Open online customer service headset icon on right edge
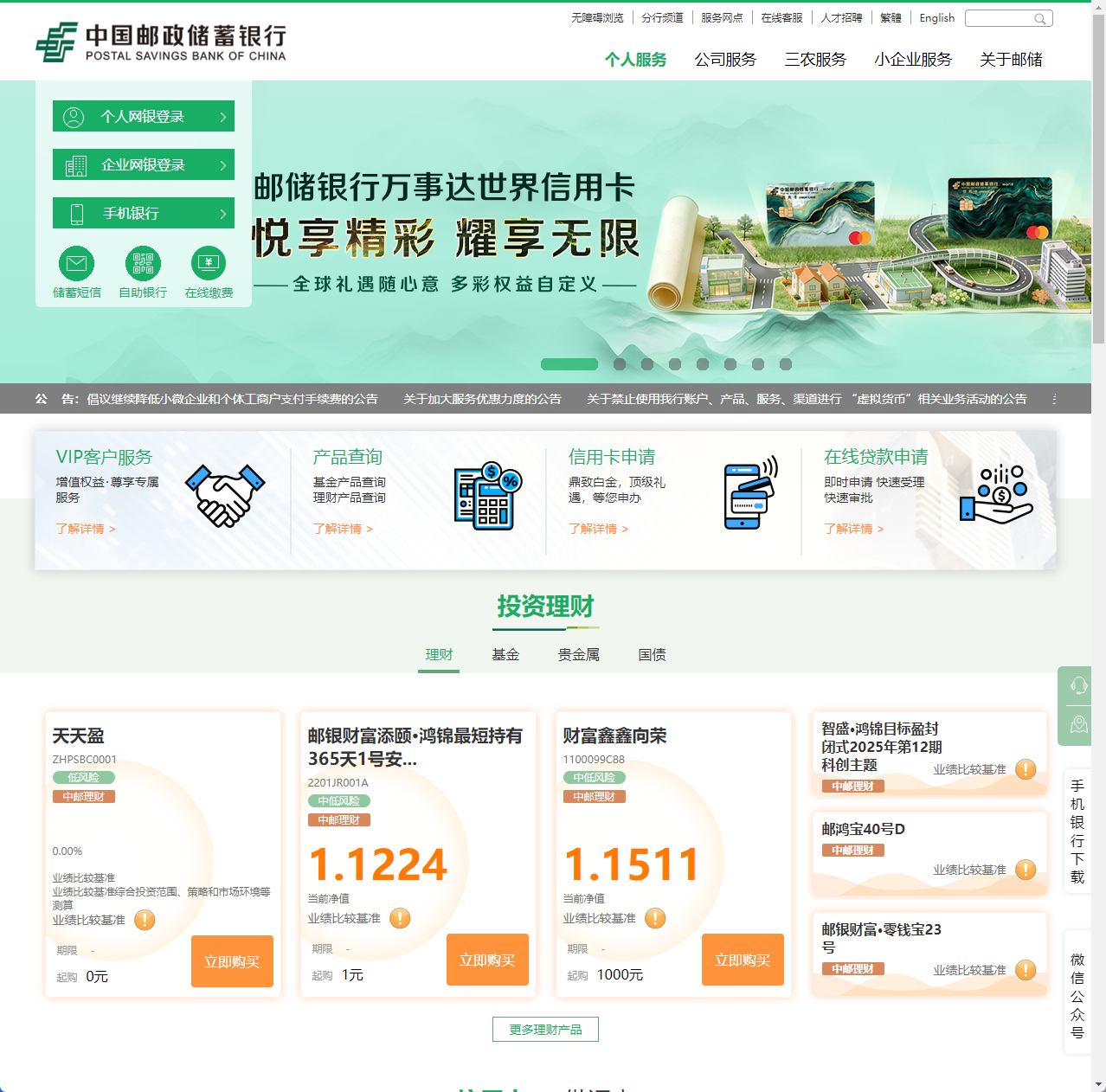The image size is (1106, 1092). click(1076, 685)
